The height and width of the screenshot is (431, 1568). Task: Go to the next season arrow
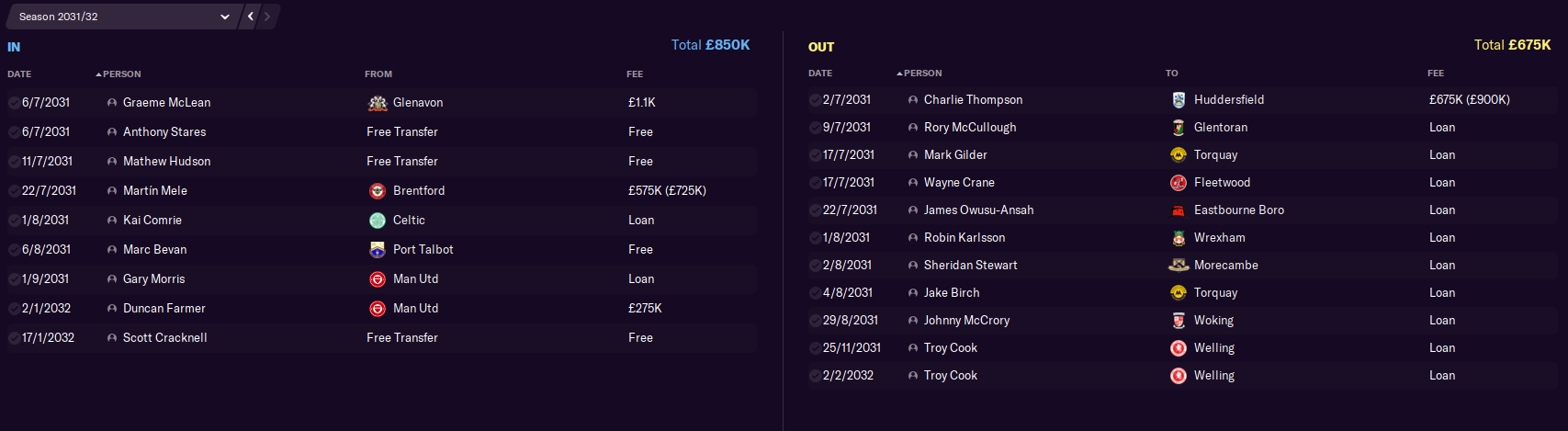point(267,17)
